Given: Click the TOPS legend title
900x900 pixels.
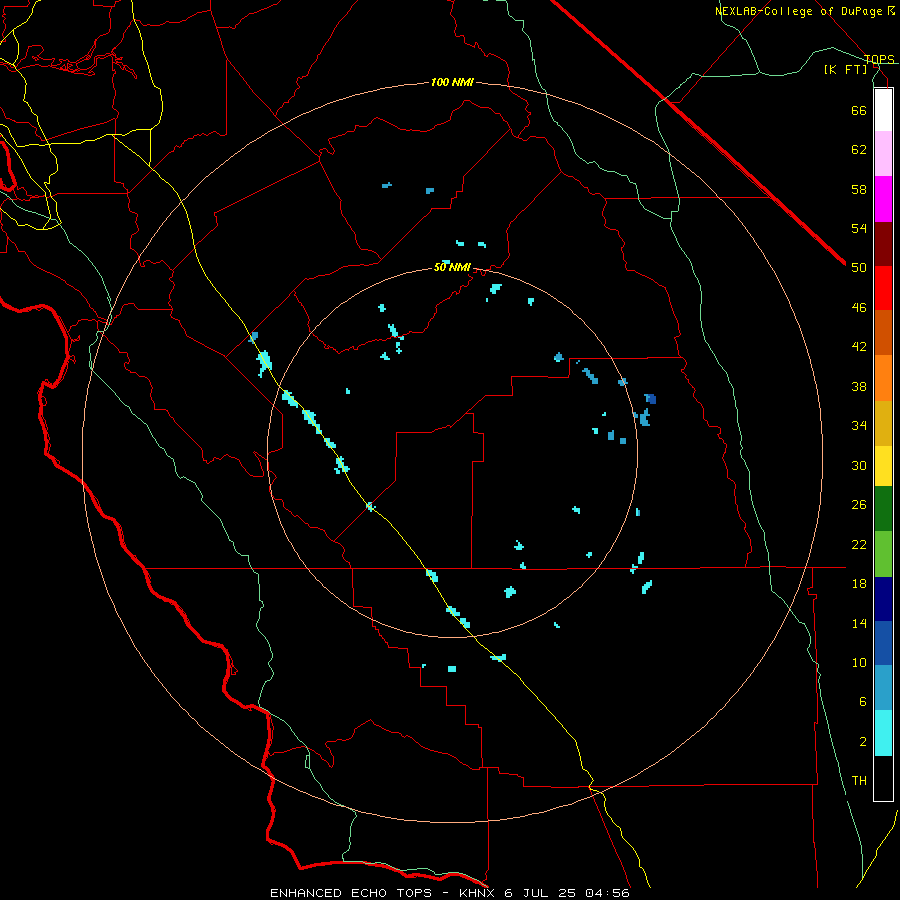Looking at the screenshot, I should (x=879, y=59).
